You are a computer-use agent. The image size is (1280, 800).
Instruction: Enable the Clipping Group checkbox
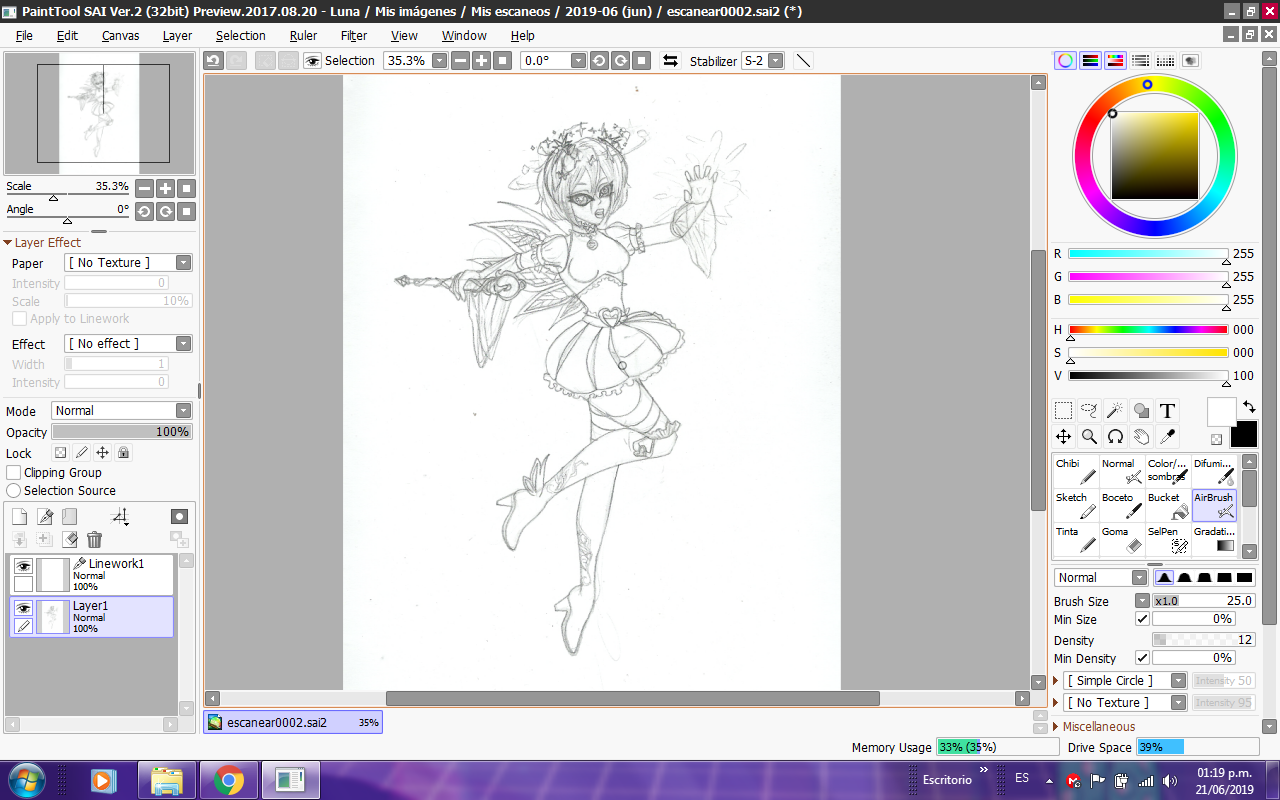click(14, 472)
